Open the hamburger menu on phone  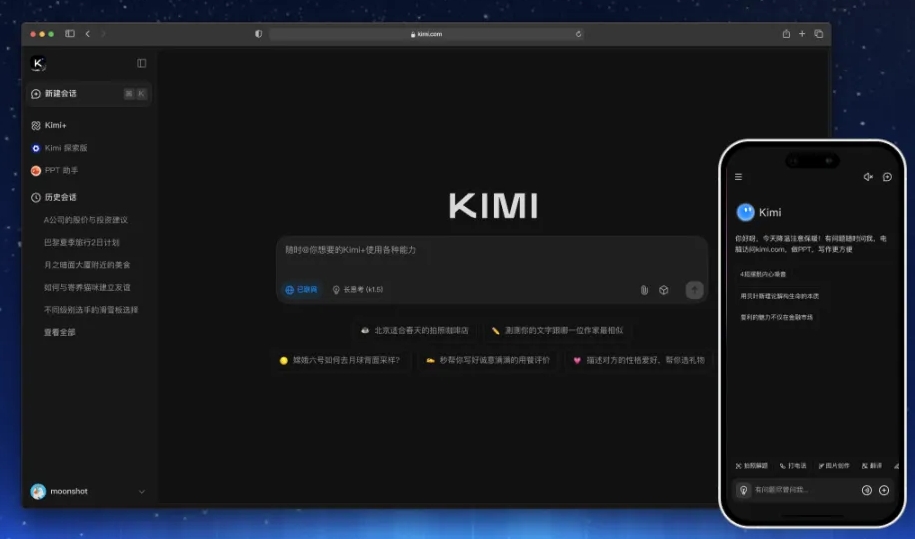[738, 177]
